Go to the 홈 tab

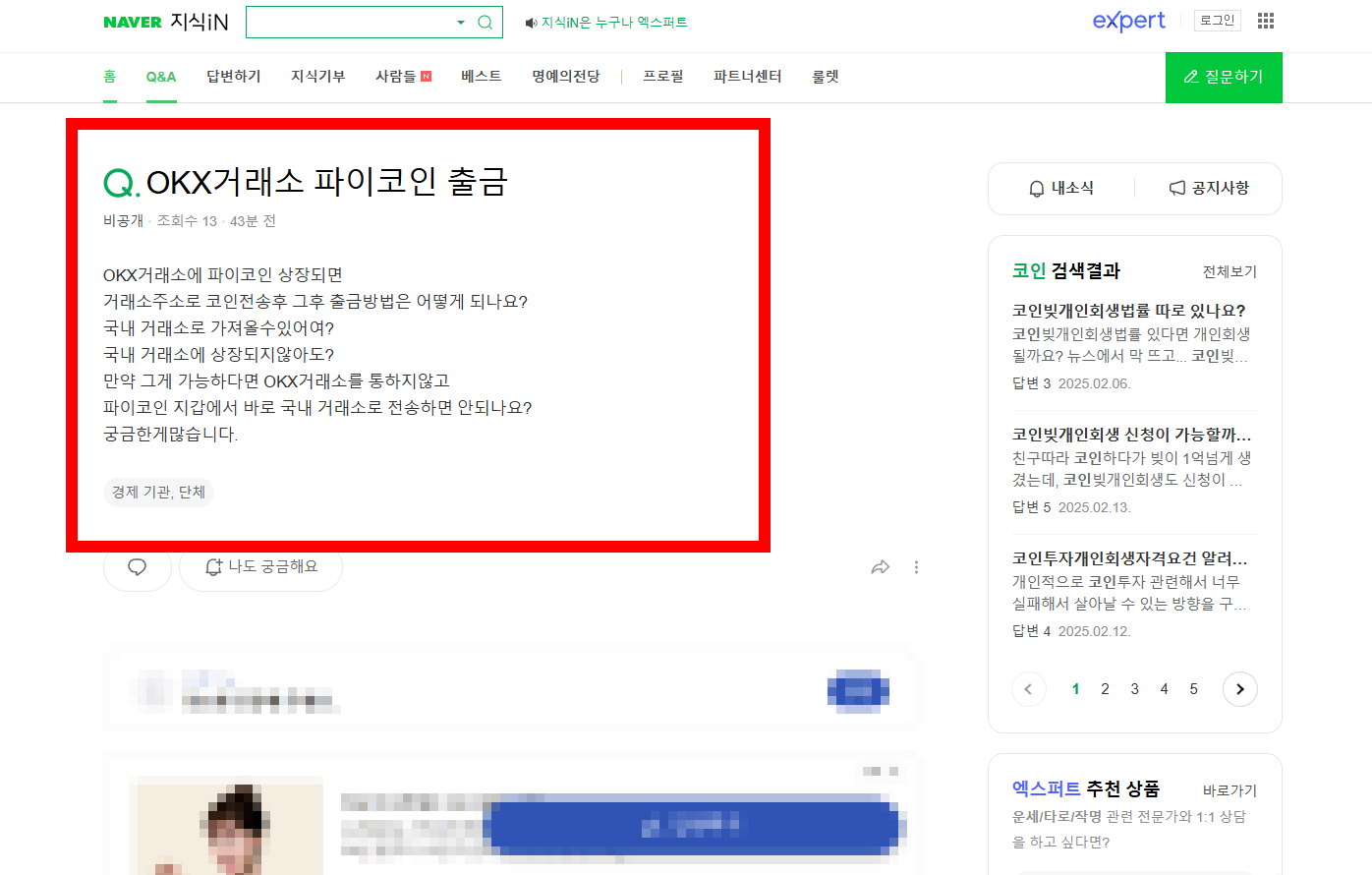click(110, 77)
